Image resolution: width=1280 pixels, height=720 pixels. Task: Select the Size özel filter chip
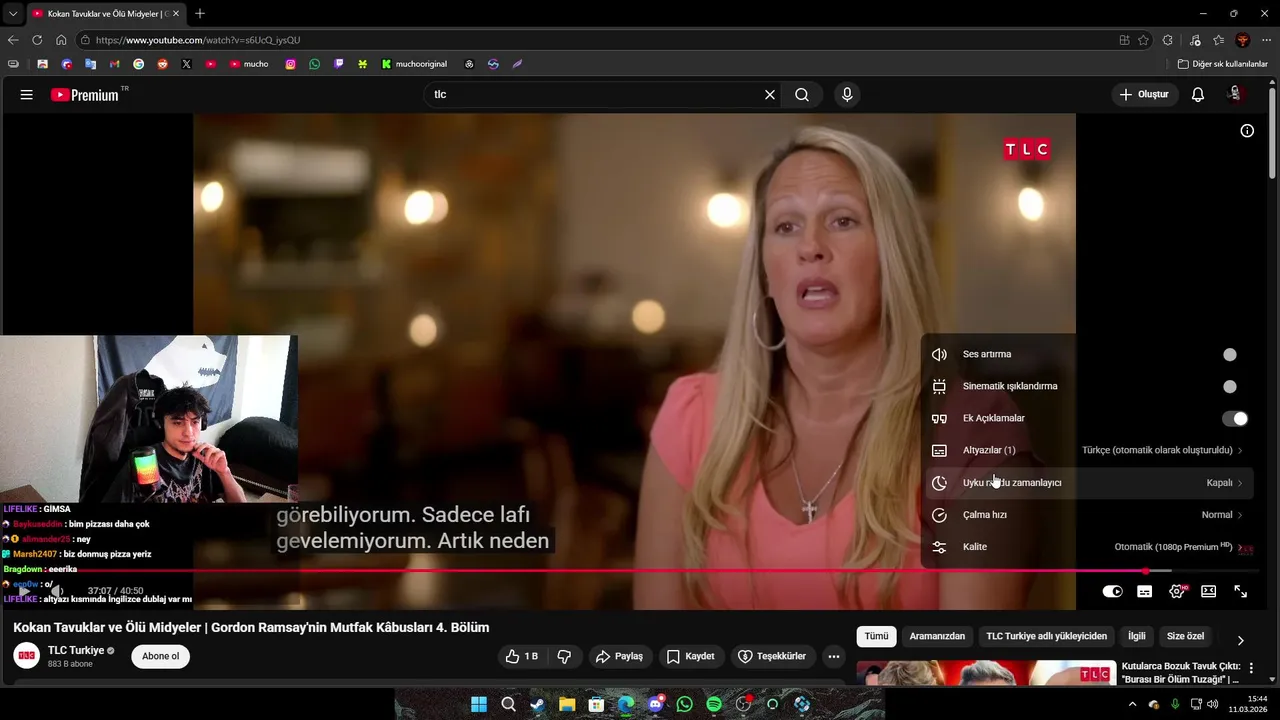pos(1186,636)
